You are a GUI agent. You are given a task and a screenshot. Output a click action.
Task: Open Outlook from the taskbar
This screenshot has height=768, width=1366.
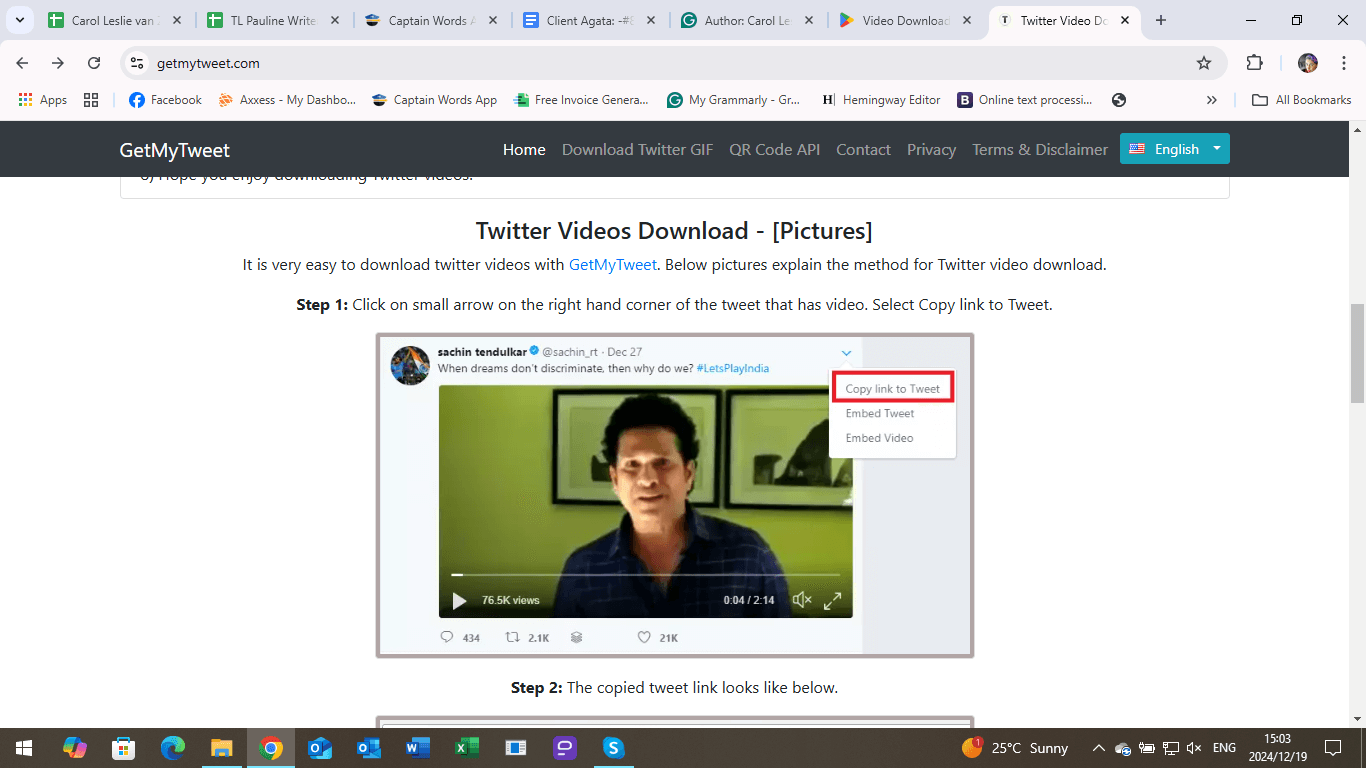pos(369,747)
